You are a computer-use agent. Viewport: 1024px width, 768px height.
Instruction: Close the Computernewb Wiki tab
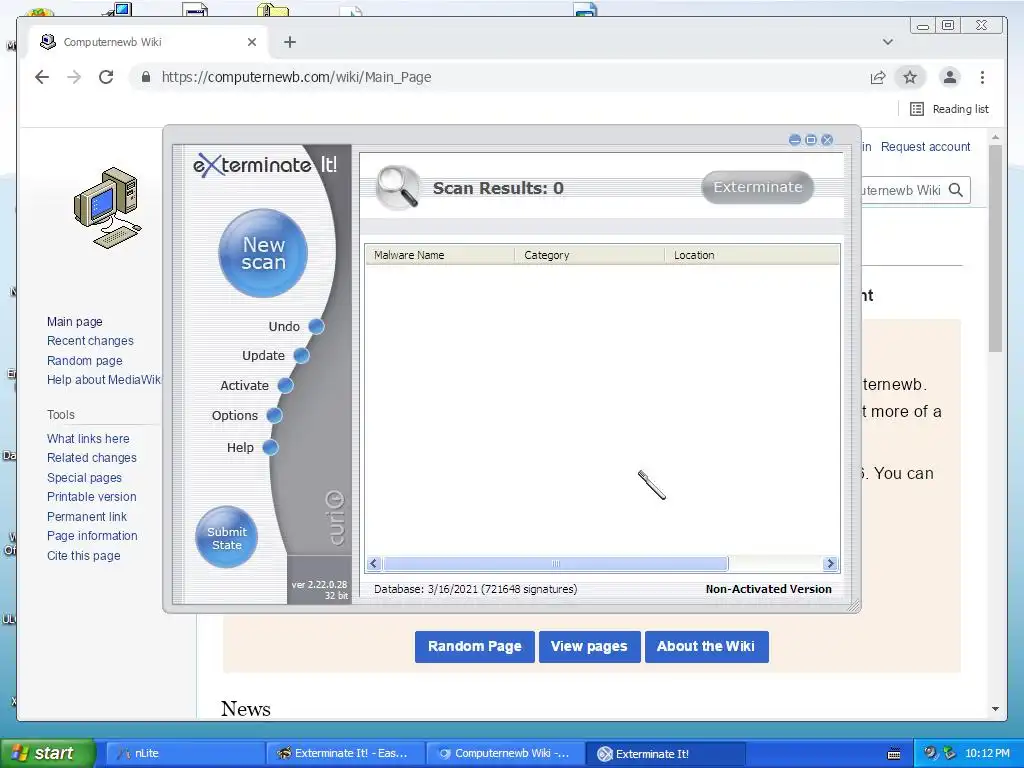click(x=252, y=42)
